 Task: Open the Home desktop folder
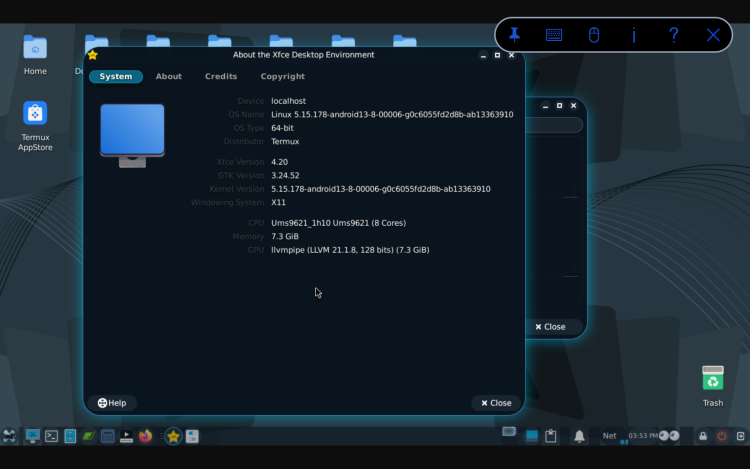35,55
